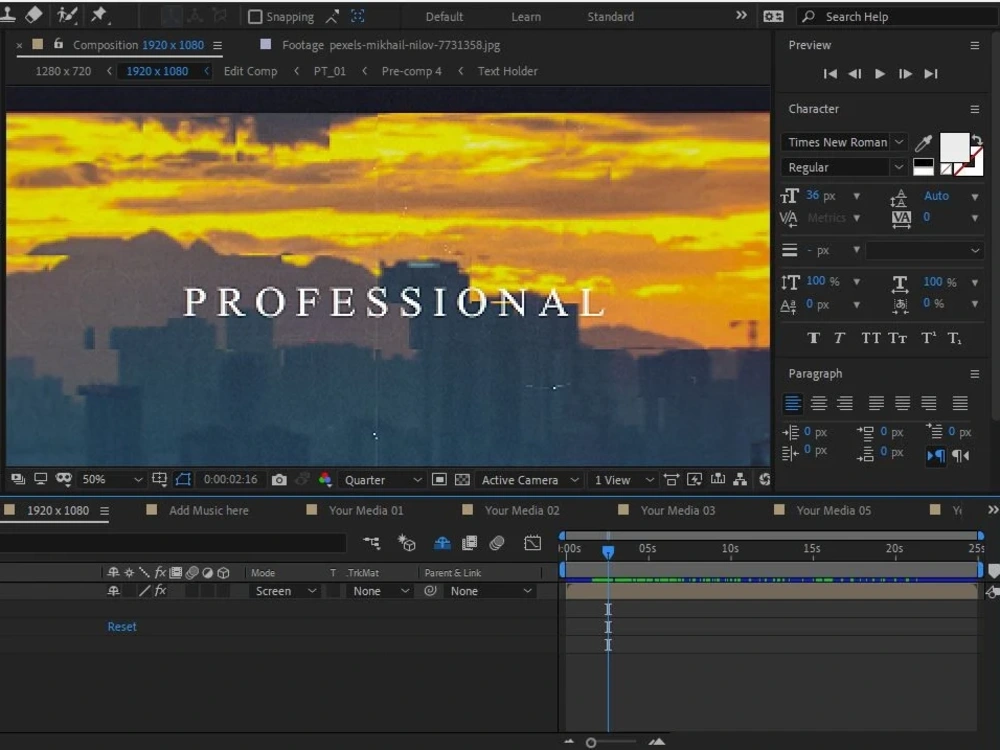Apply Small Caps text style
The height and width of the screenshot is (750, 1000).
click(x=897, y=338)
